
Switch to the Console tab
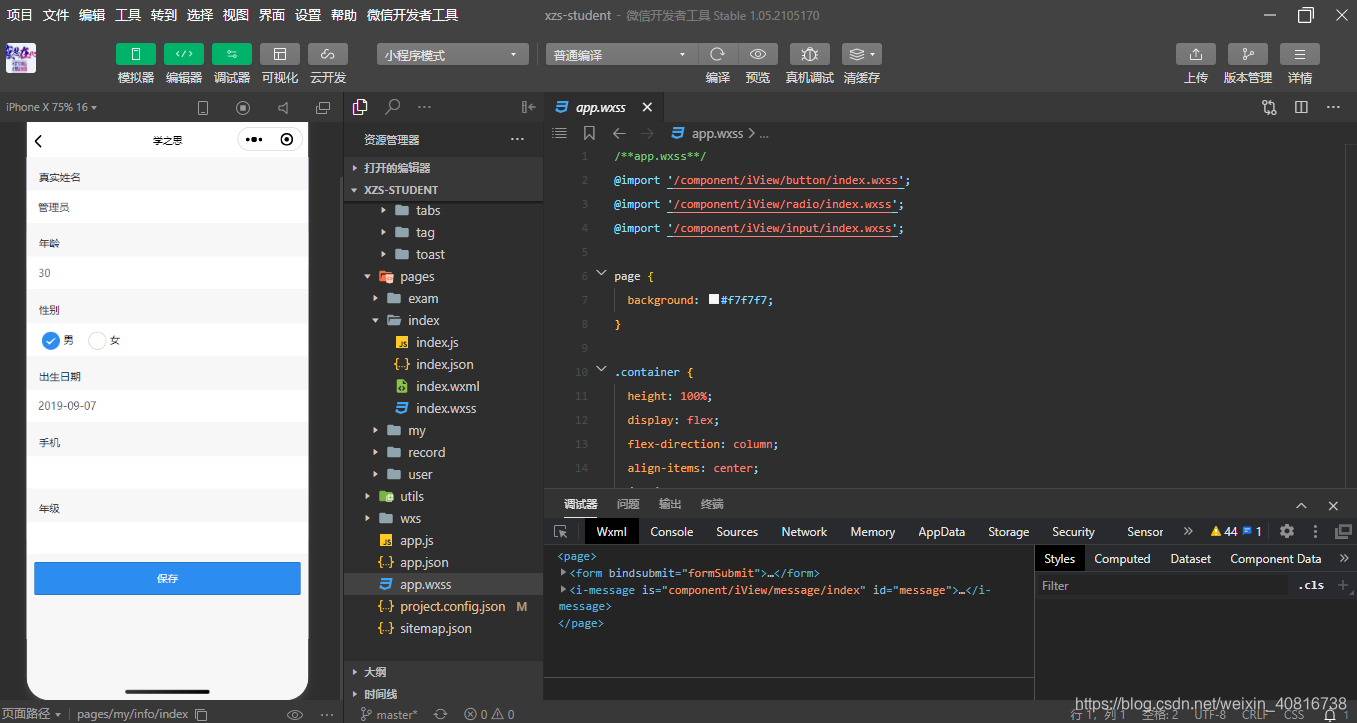pos(672,532)
